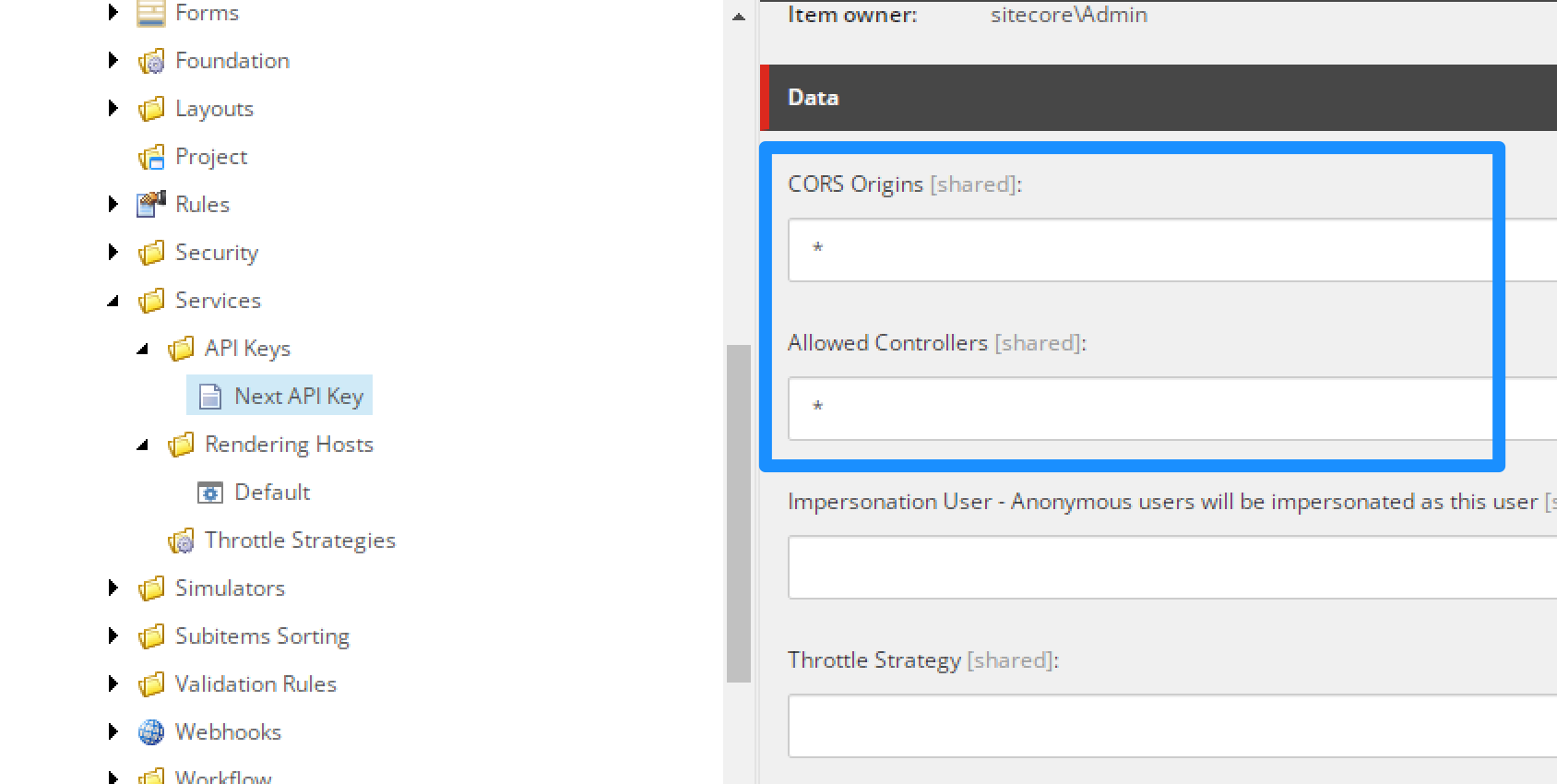Expand the Forms tree node
Image resolution: width=1557 pixels, height=784 pixels.
pos(113,13)
